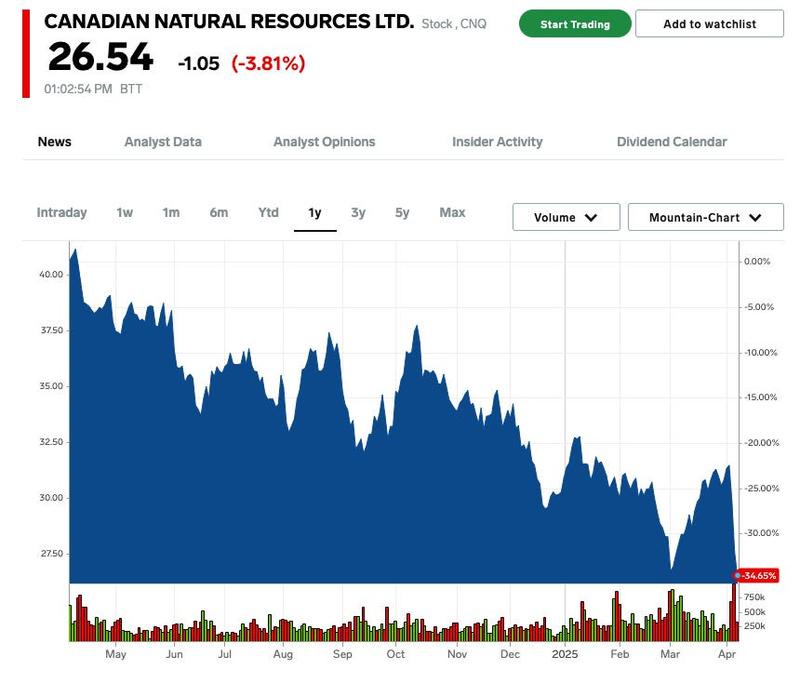Switch chart to 5y range
The height and width of the screenshot is (686, 800).
point(402,213)
